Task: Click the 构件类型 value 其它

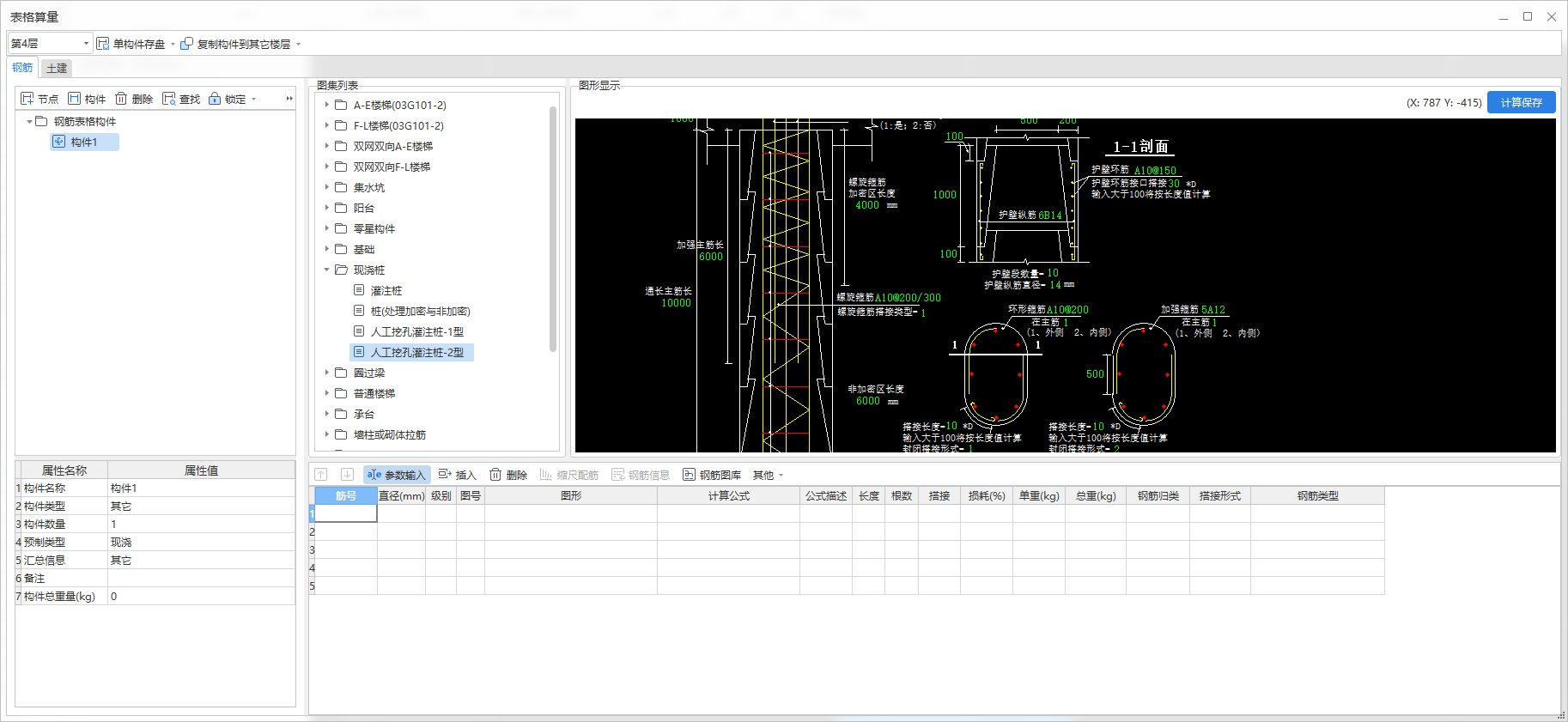Action: point(201,506)
